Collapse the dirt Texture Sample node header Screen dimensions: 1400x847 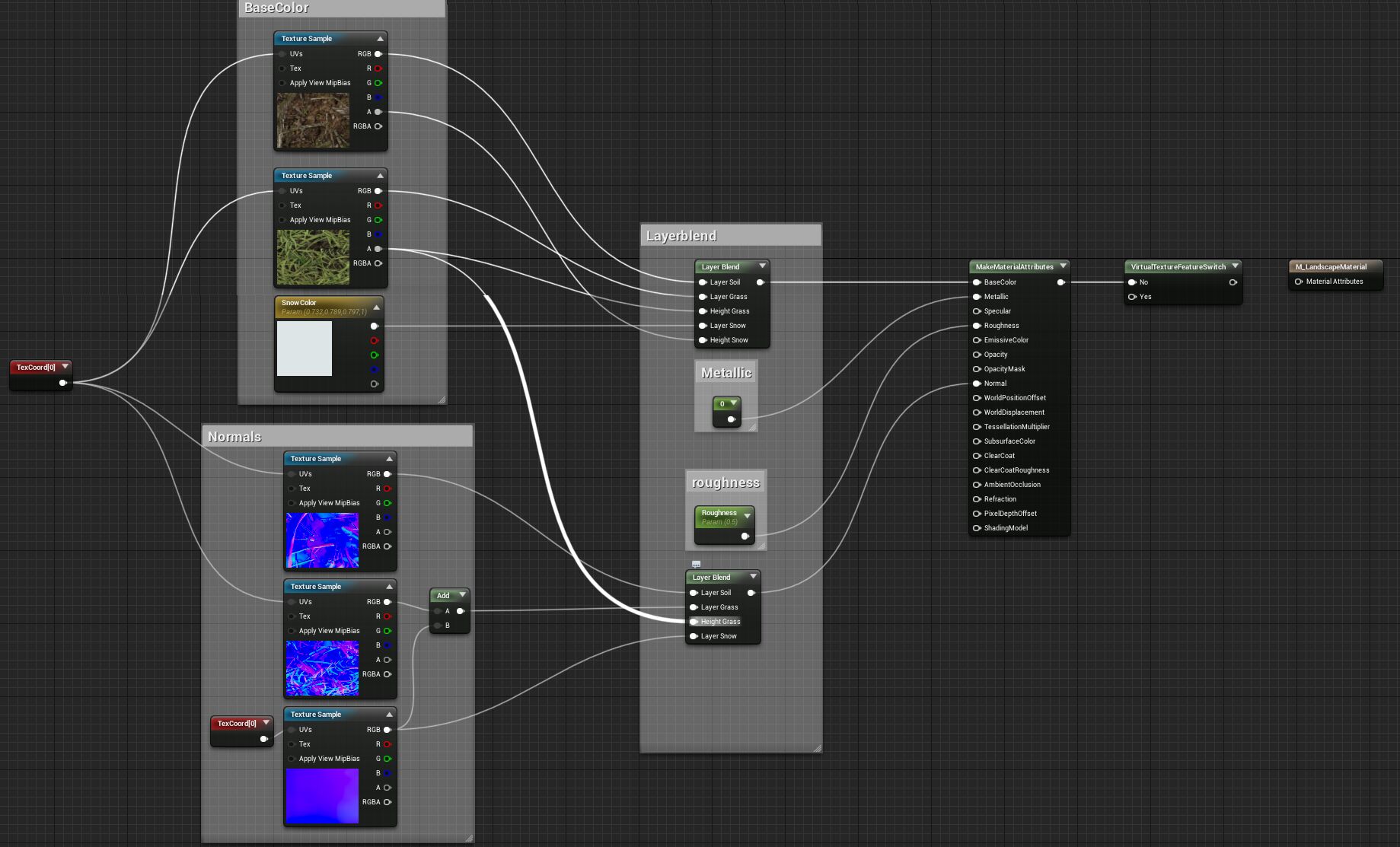[380, 38]
